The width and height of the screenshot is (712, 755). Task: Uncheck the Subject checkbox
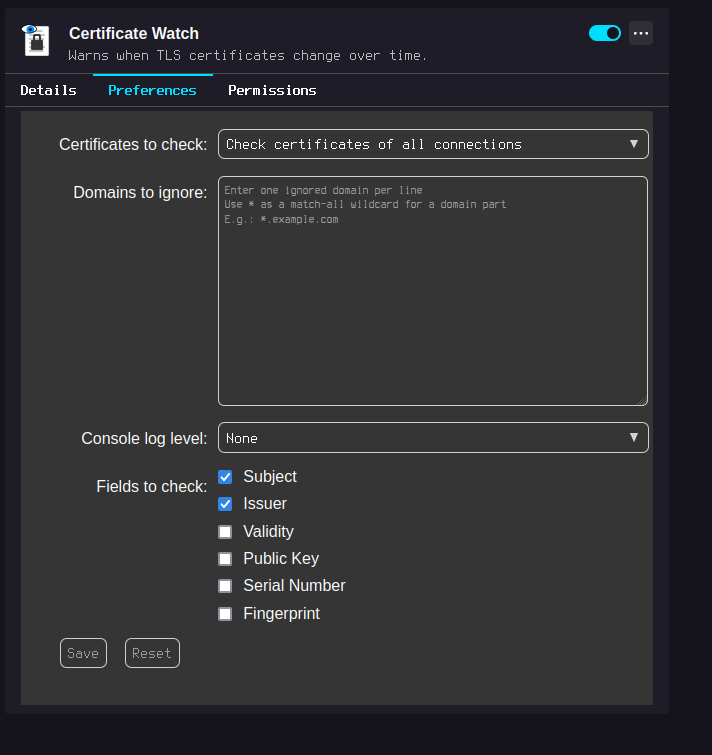[225, 477]
